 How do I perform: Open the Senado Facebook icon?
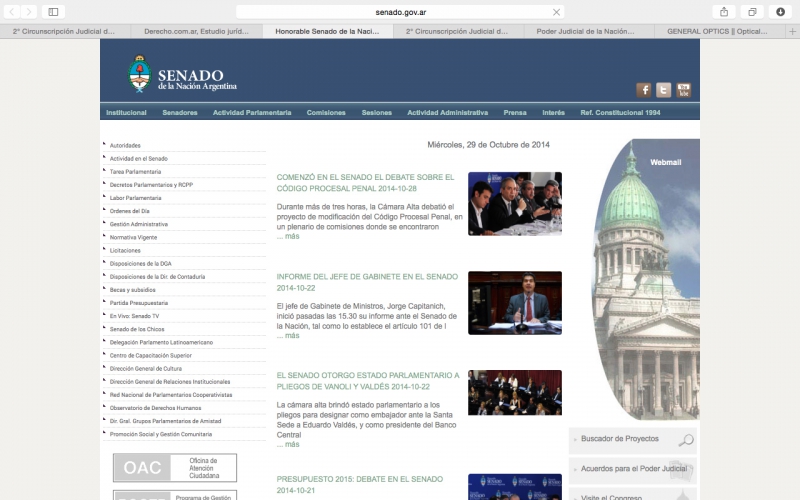coord(643,90)
